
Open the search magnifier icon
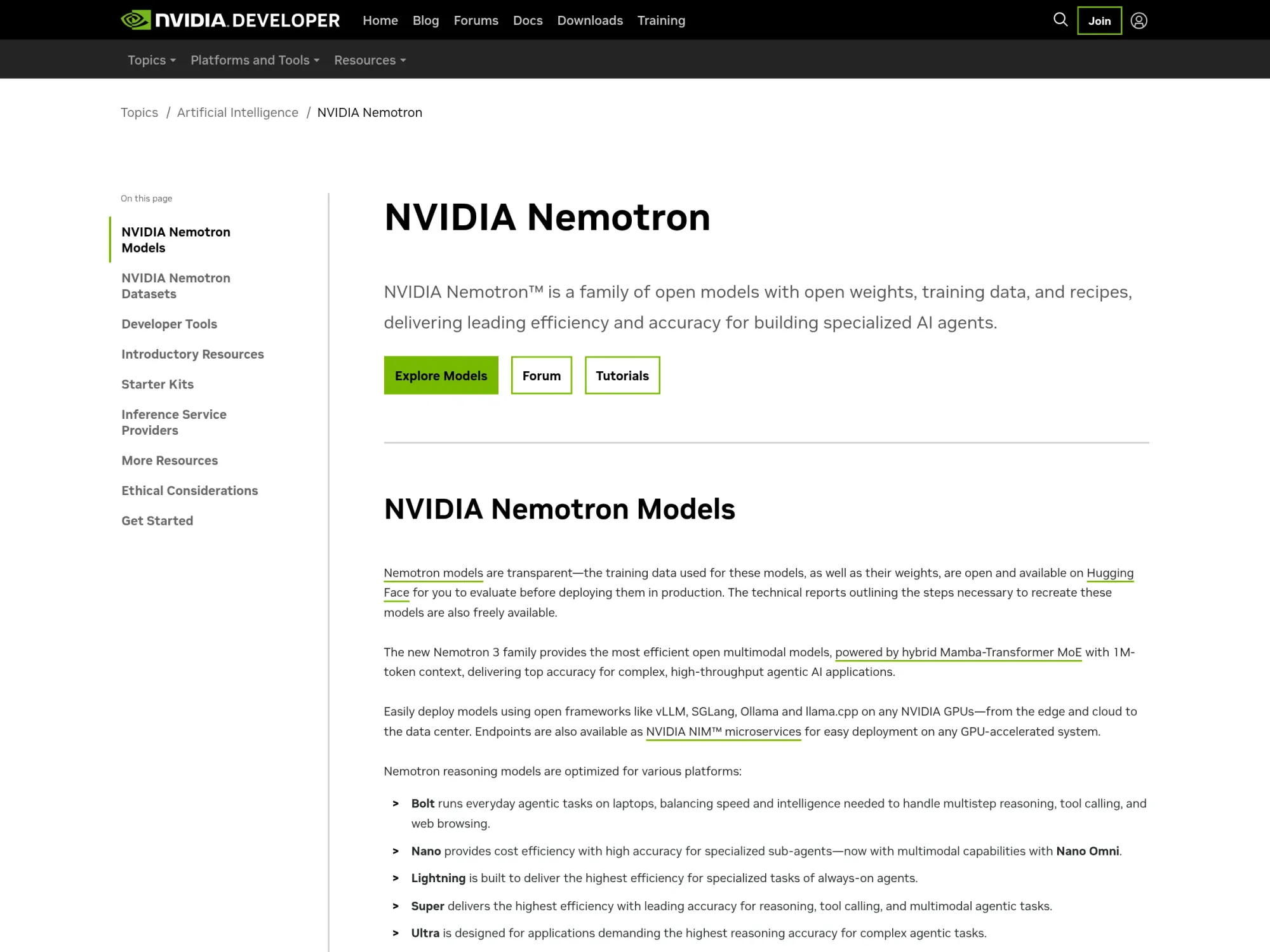click(x=1060, y=20)
